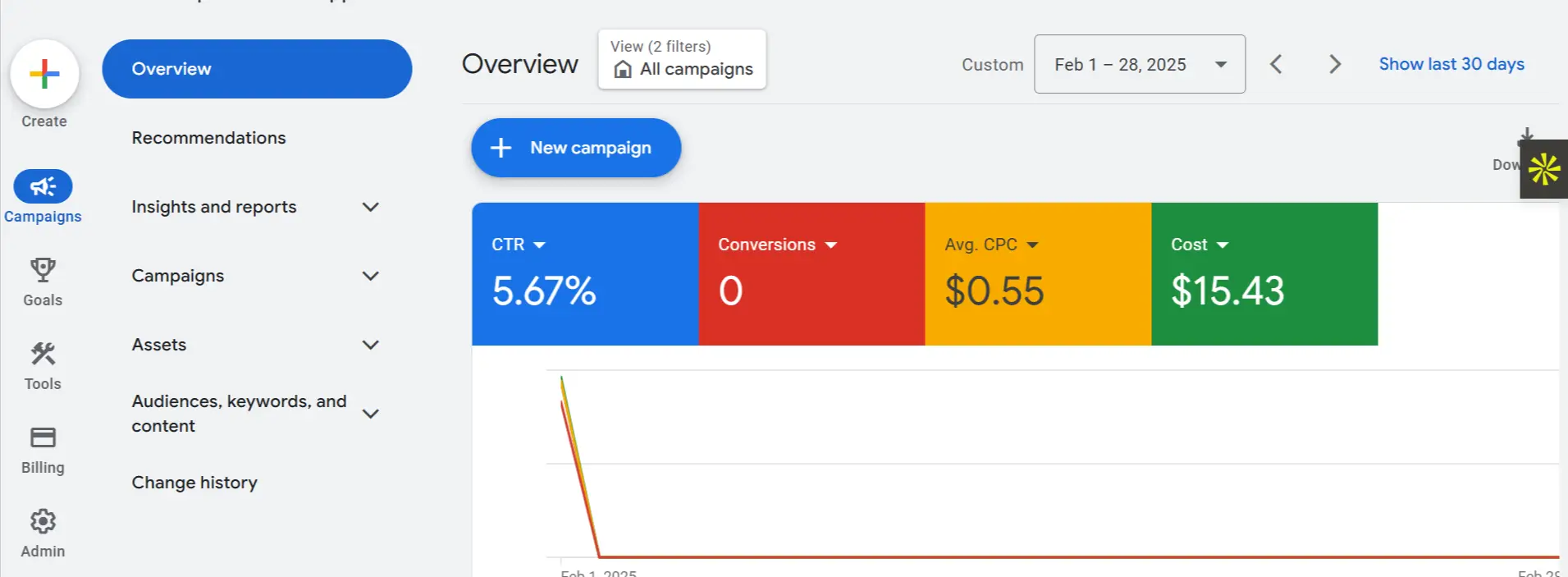Open Goals trophy icon
The height and width of the screenshot is (577, 1568).
point(43,270)
